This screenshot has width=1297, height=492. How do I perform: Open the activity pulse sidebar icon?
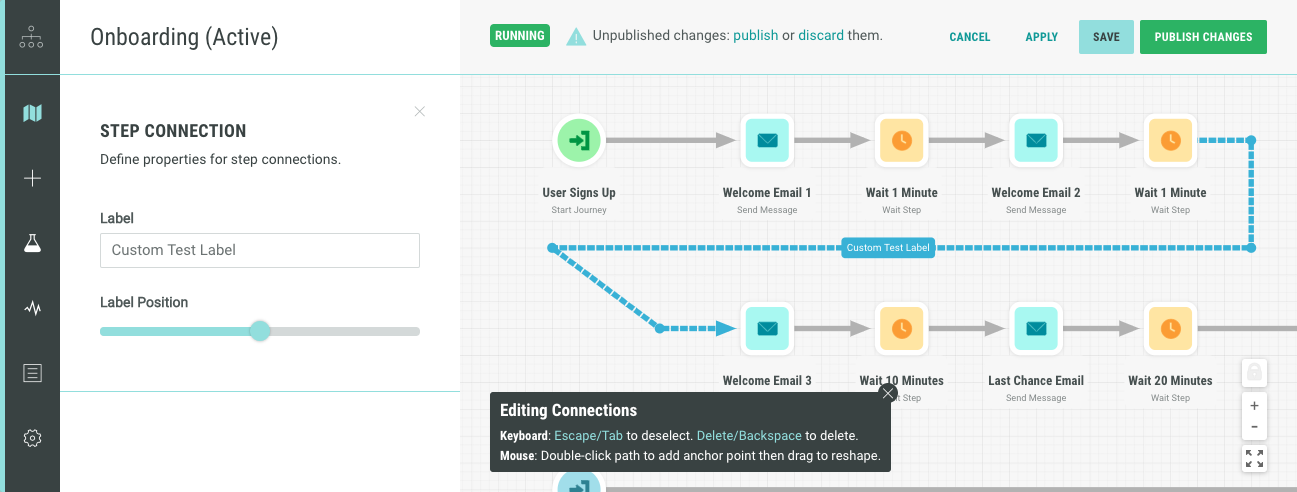(x=32, y=308)
